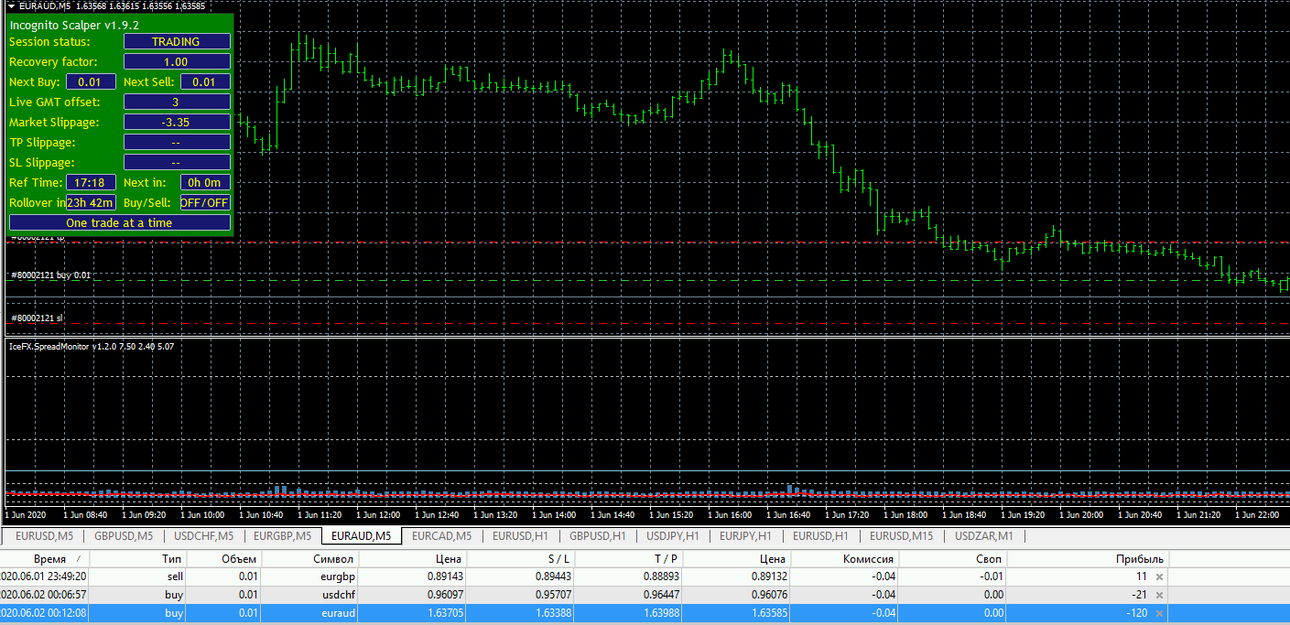This screenshot has width=1290, height=625.
Task: Click the SL Slippage value field
Action: tap(177, 162)
